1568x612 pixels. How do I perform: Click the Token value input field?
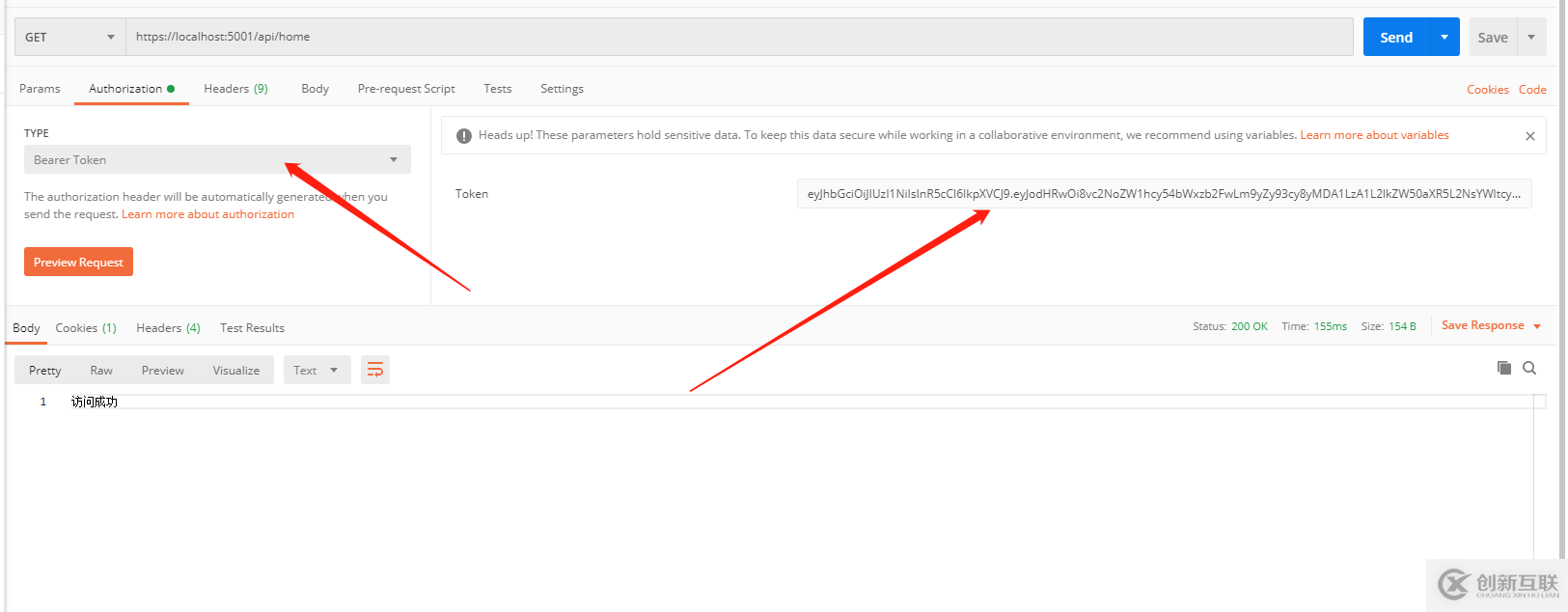[x=1164, y=194]
